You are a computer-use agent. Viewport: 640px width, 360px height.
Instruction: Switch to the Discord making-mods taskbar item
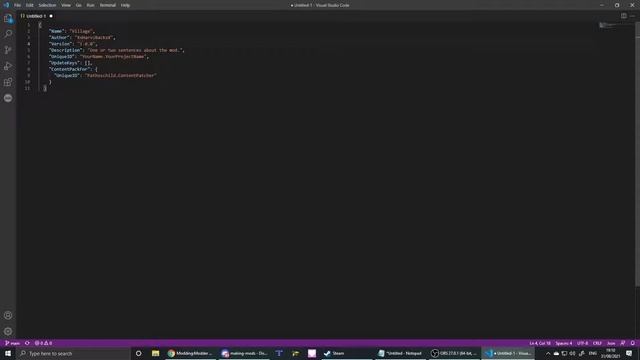(244, 353)
